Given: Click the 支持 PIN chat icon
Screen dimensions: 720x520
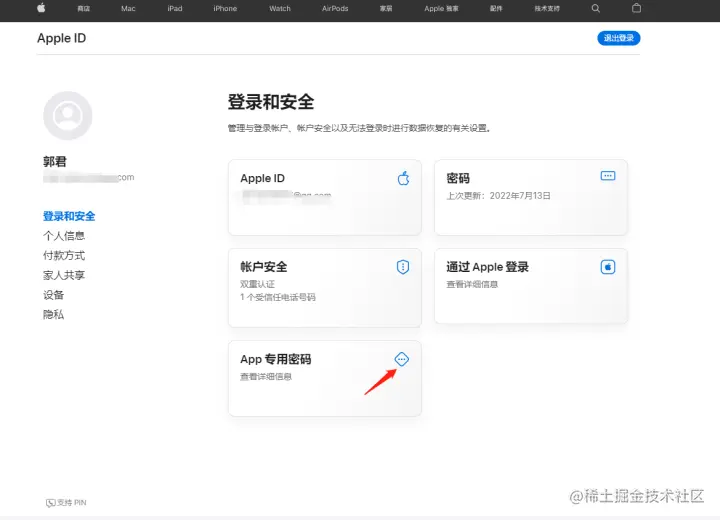Looking at the screenshot, I should coord(51,503).
